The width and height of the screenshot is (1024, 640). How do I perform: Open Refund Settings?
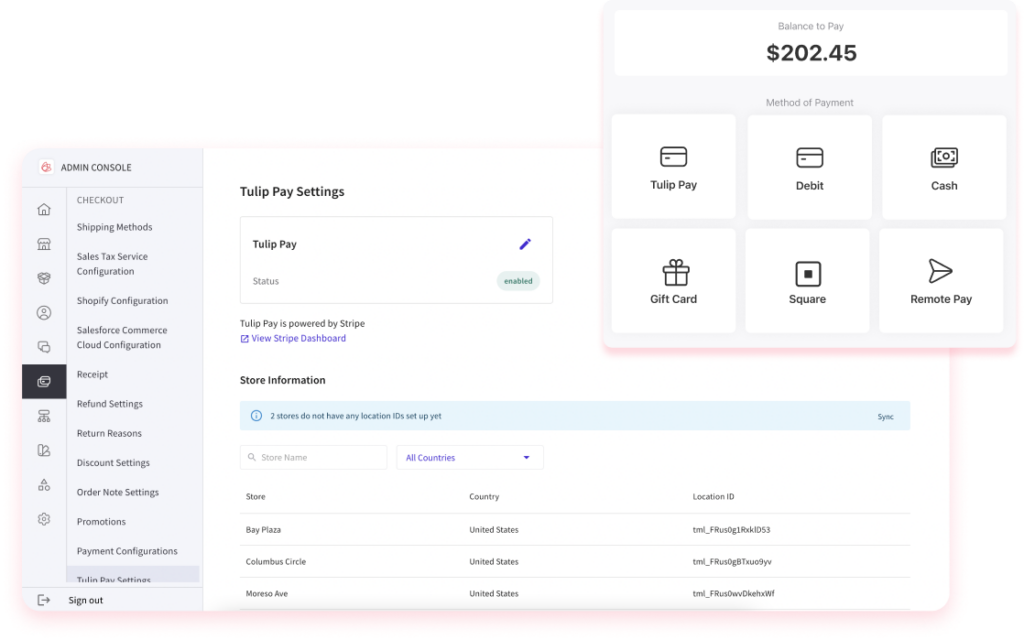click(110, 404)
